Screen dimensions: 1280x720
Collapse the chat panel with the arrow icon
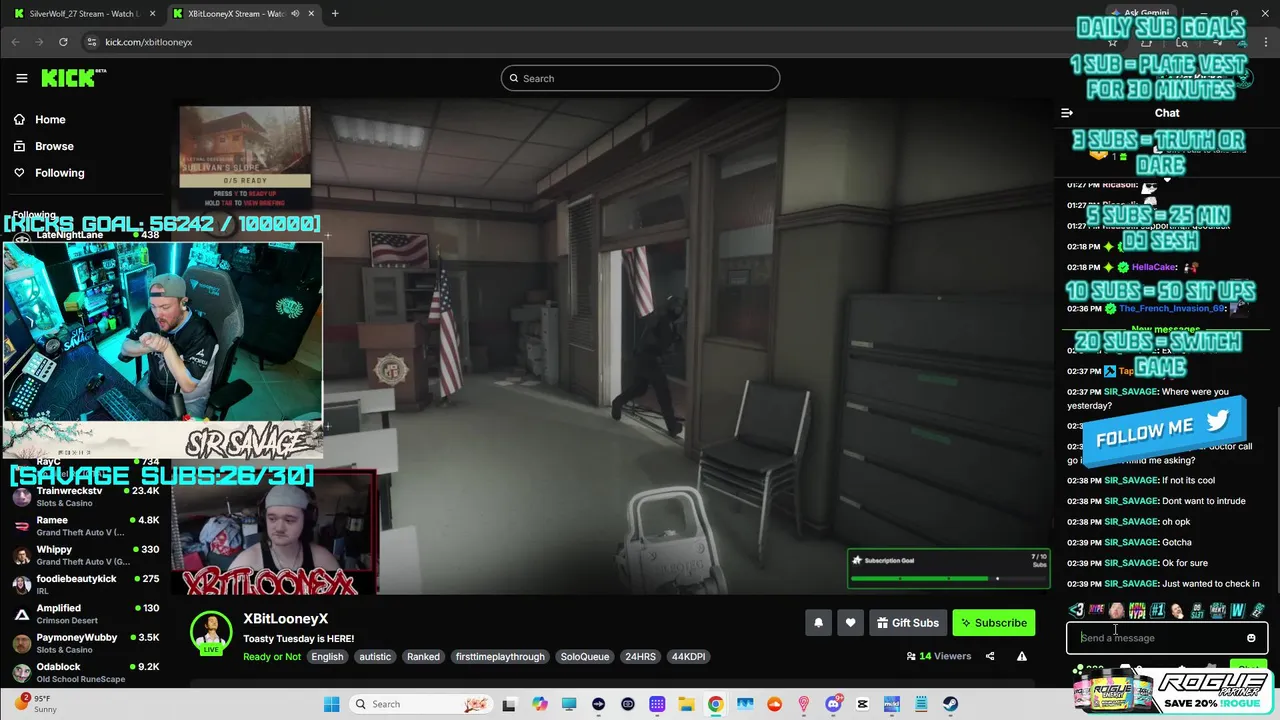[1067, 113]
